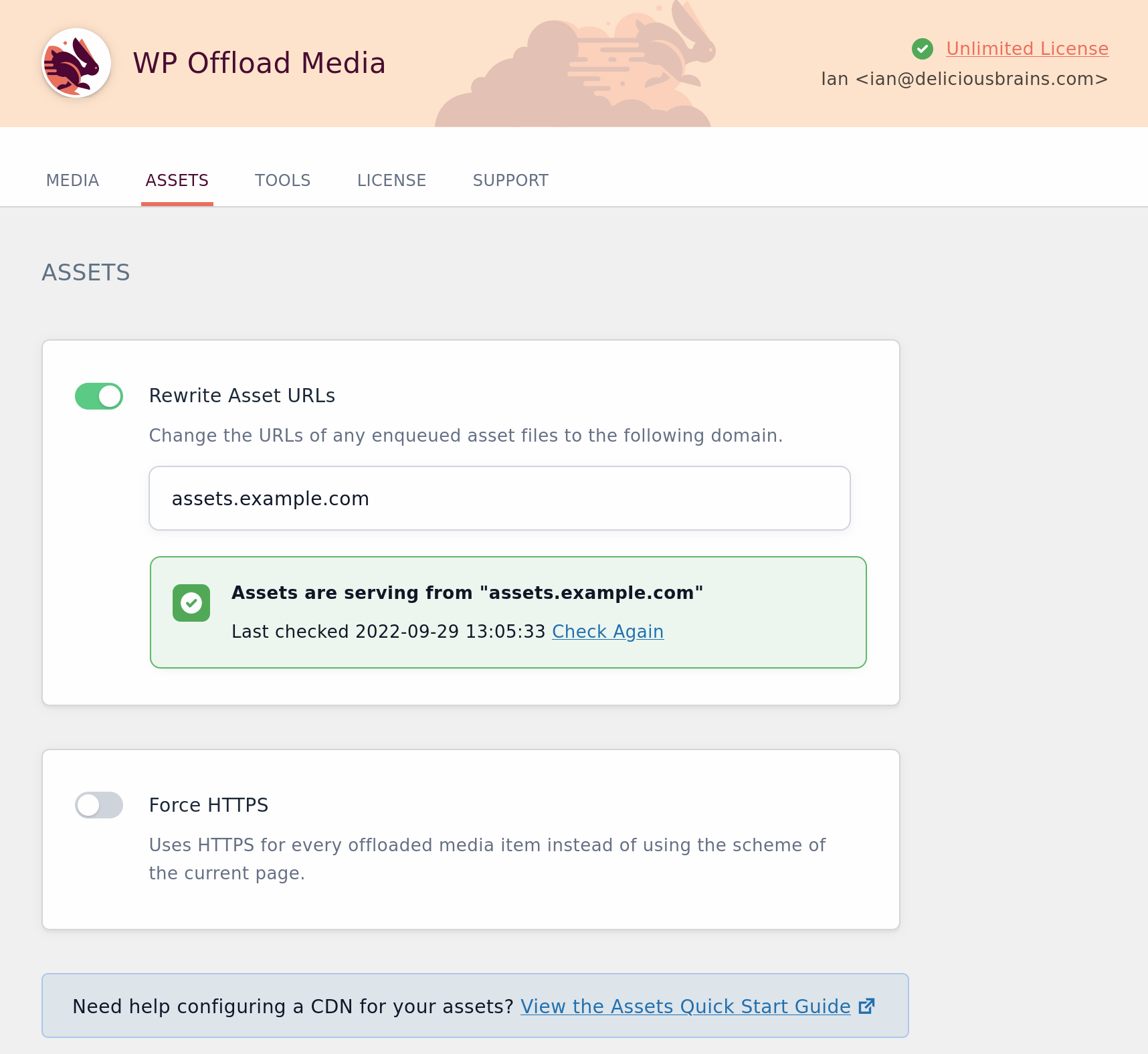This screenshot has height=1054, width=1148.
Task: Click the green success check icon in notice
Action: coord(191,603)
